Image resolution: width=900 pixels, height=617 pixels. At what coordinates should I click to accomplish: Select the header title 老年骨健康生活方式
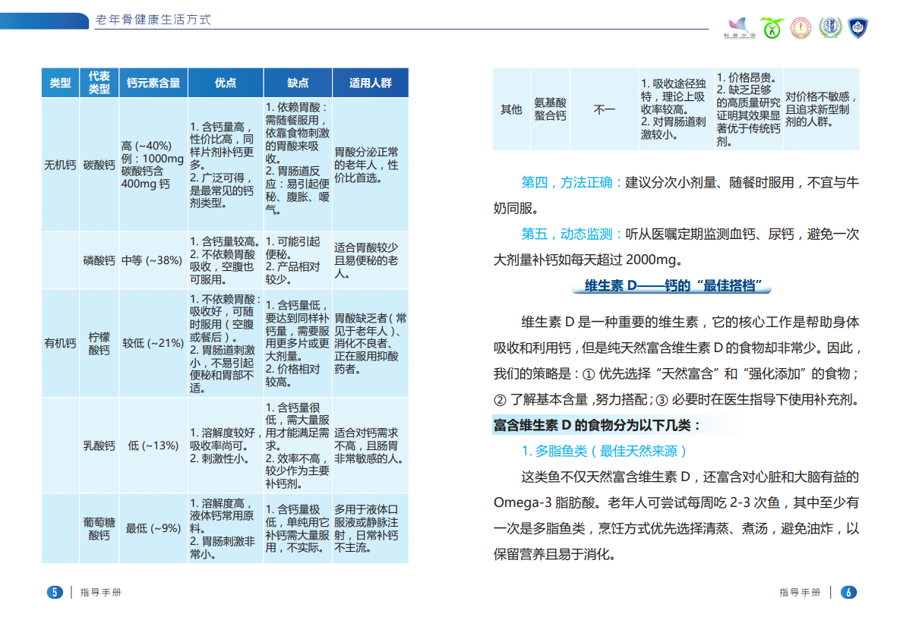153,20
